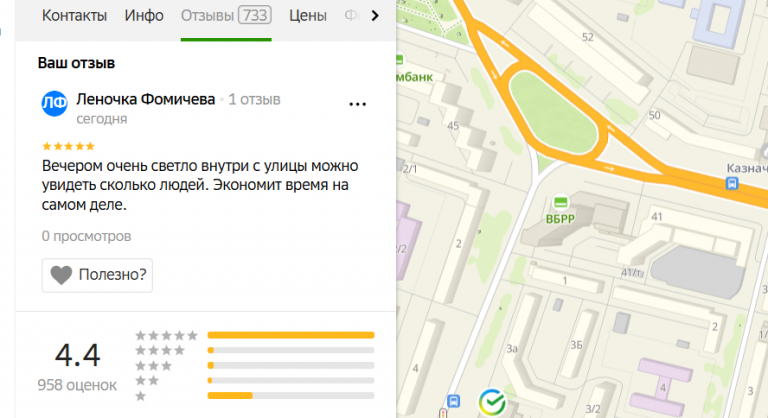Click the green oval park in roundabout

click(553, 113)
